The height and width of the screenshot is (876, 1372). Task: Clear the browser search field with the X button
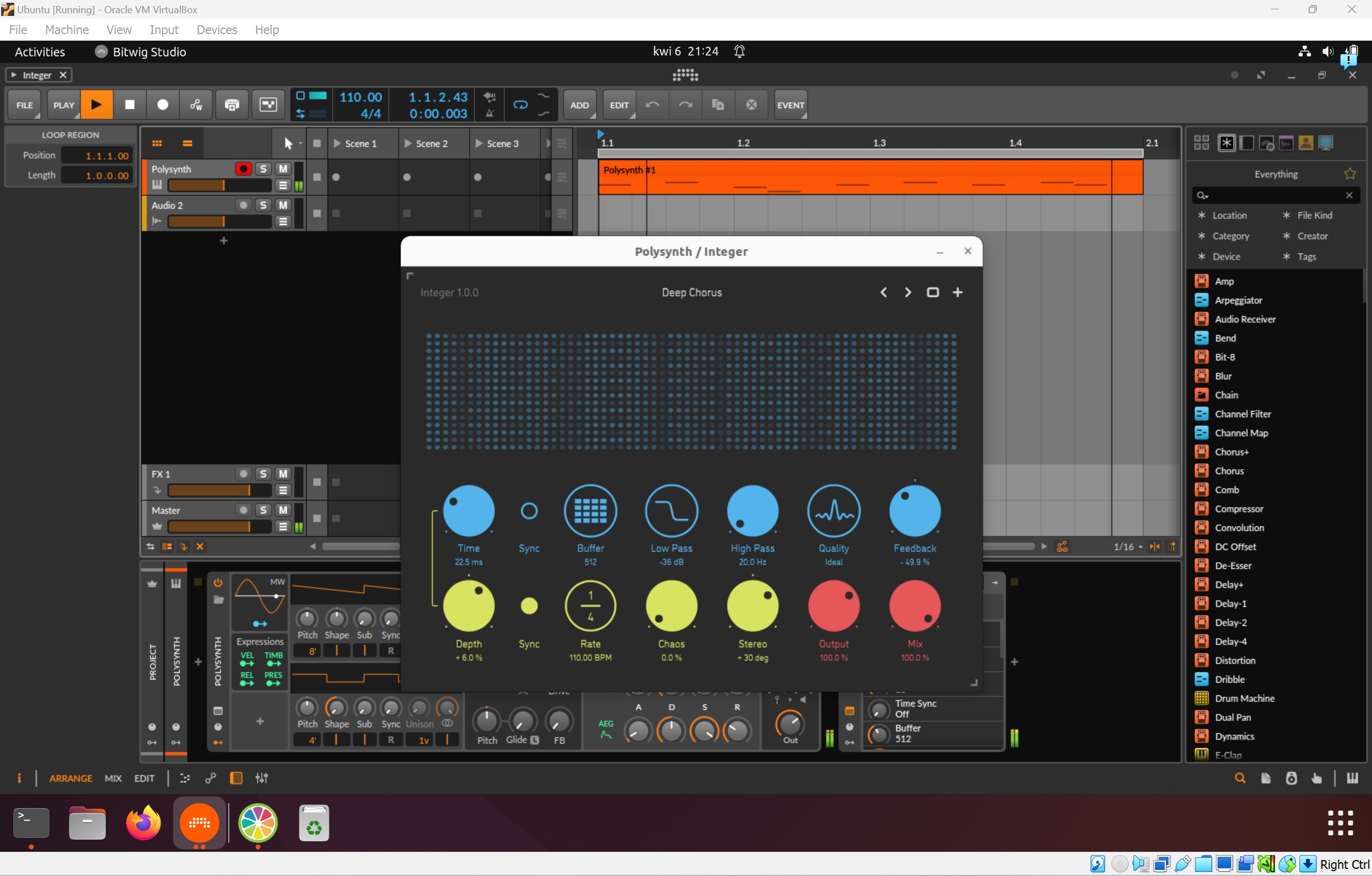click(1349, 195)
